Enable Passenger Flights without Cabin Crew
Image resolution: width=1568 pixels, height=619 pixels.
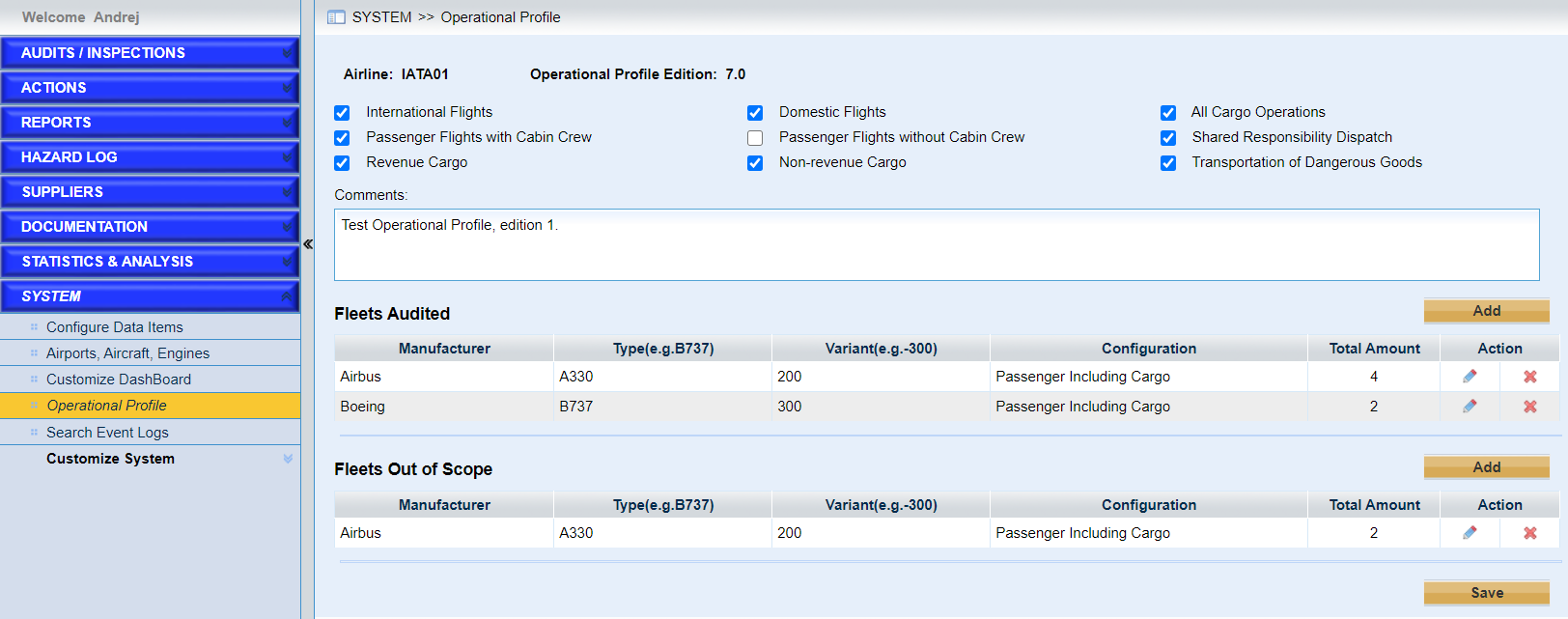click(x=755, y=138)
